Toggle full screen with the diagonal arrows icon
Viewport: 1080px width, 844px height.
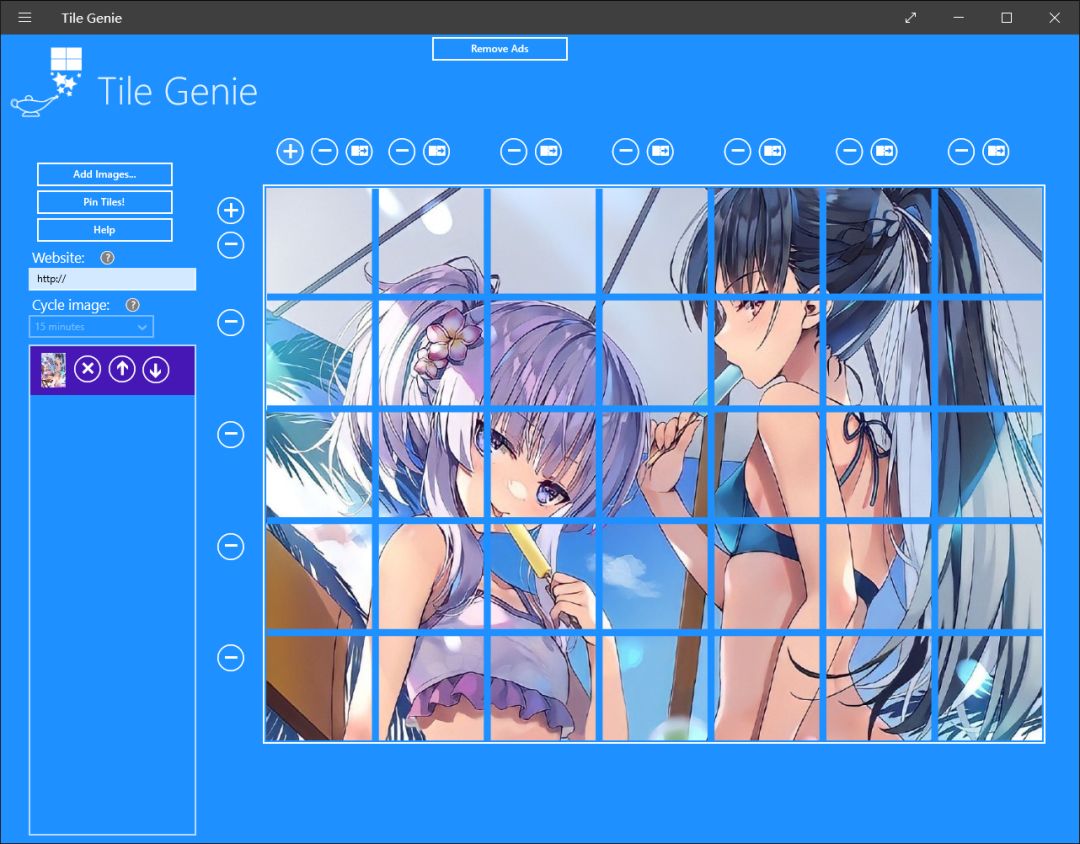pos(911,18)
